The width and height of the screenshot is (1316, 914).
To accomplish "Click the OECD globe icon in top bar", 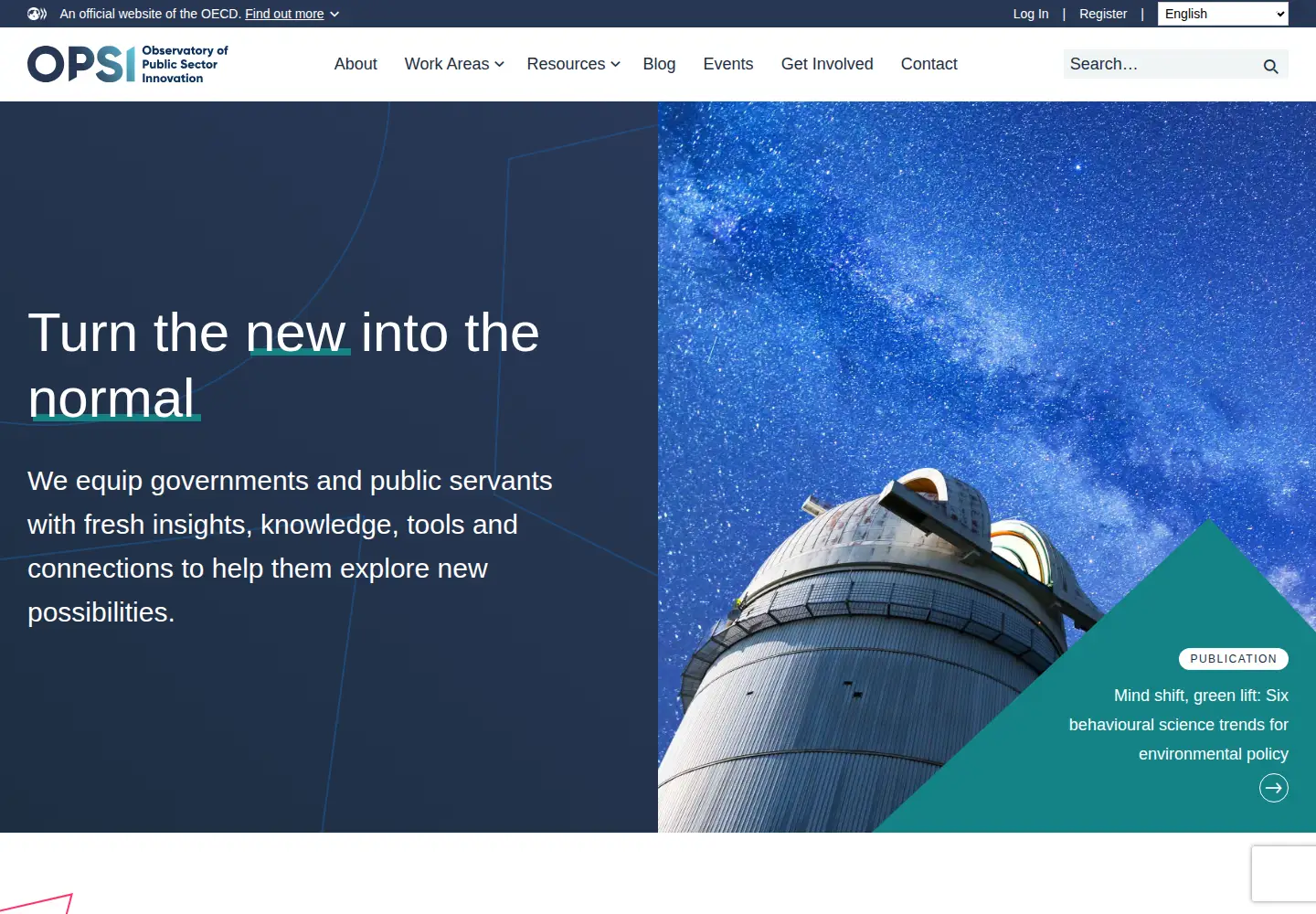I will (37, 14).
